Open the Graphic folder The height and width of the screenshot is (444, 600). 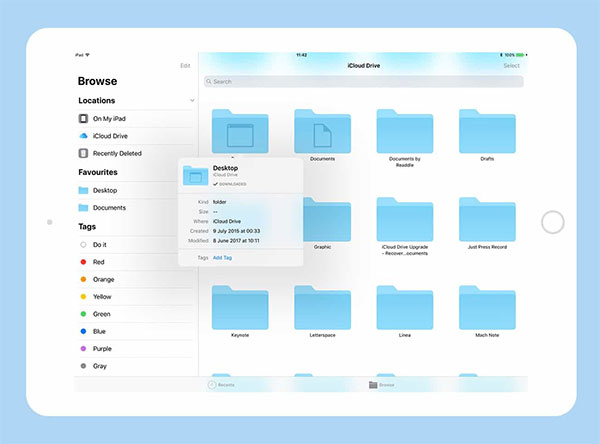pos(327,220)
